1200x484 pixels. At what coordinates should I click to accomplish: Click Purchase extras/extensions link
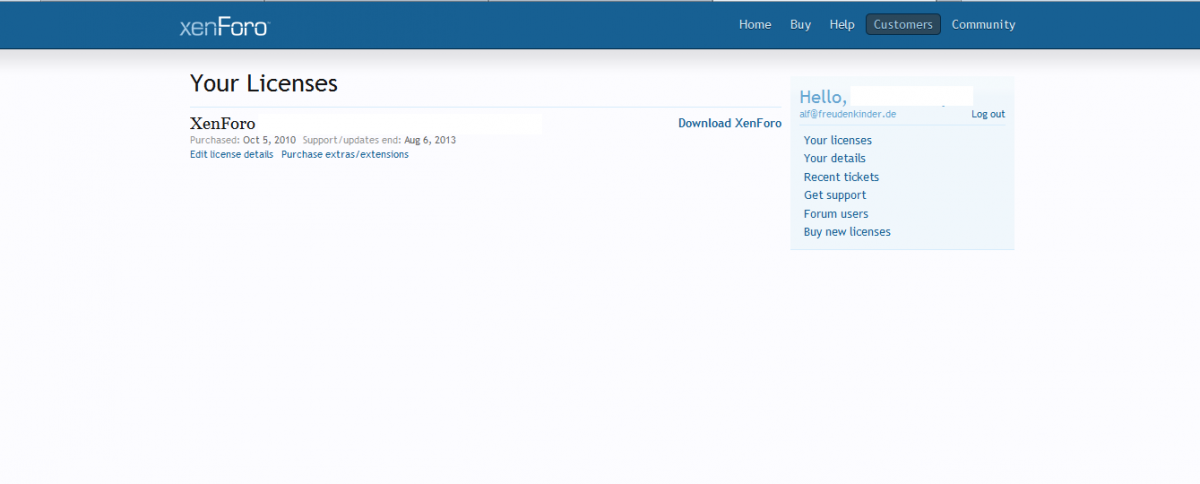click(345, 154)
